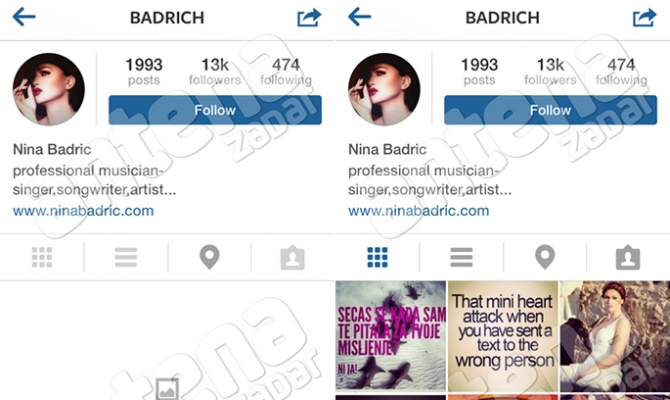Open www.ninabadric.com link on left profile

[x=83, y=211]
